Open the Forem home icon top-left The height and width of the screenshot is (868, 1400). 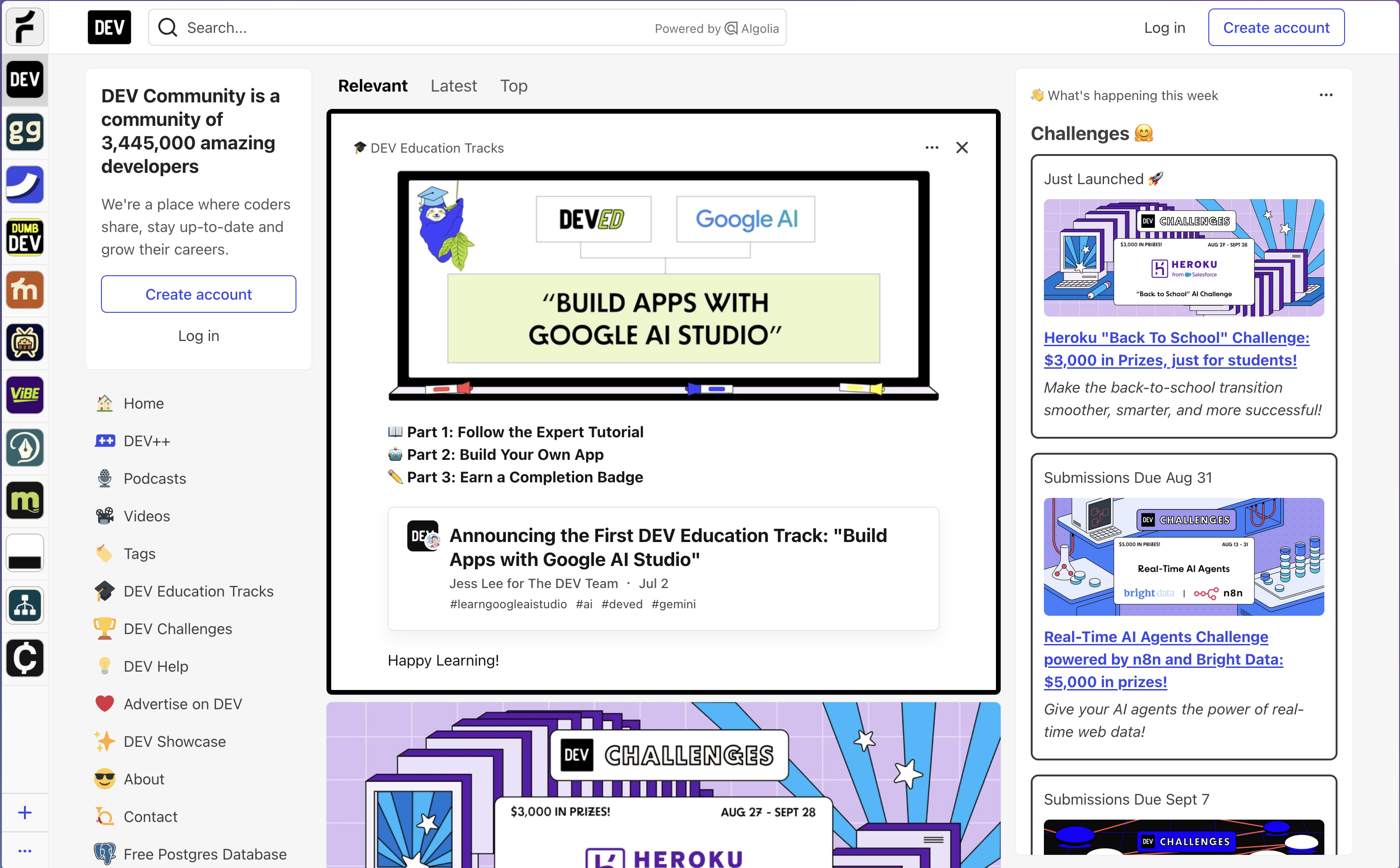pos(25,27)
